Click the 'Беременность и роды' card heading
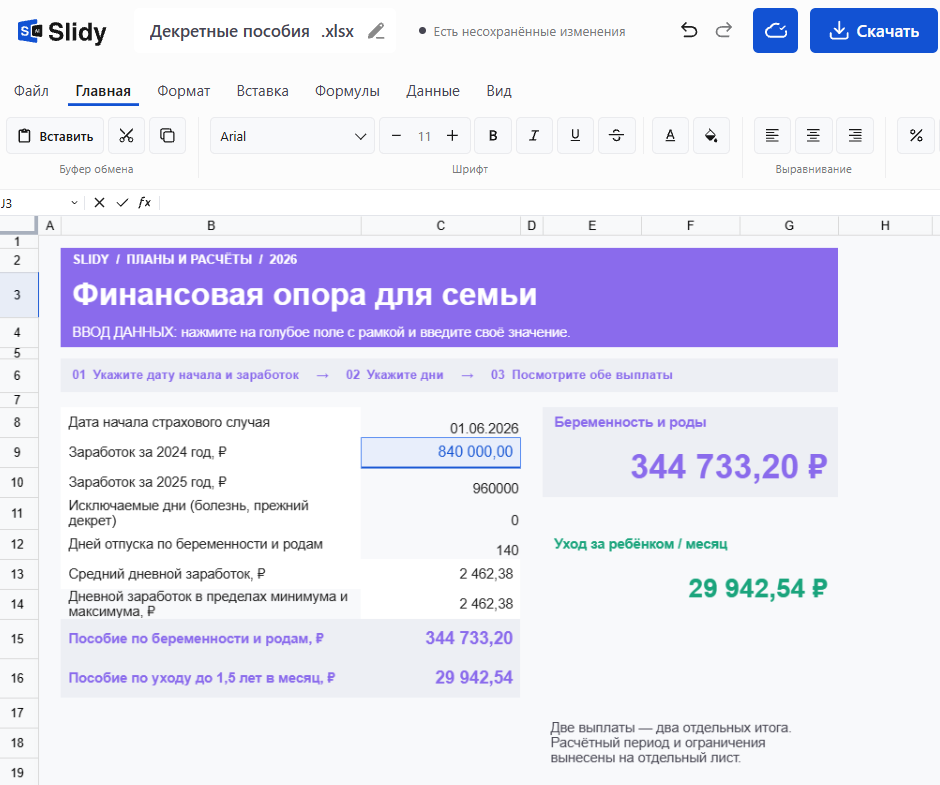Viewport: 940px width, 785px height. point(630,422)
